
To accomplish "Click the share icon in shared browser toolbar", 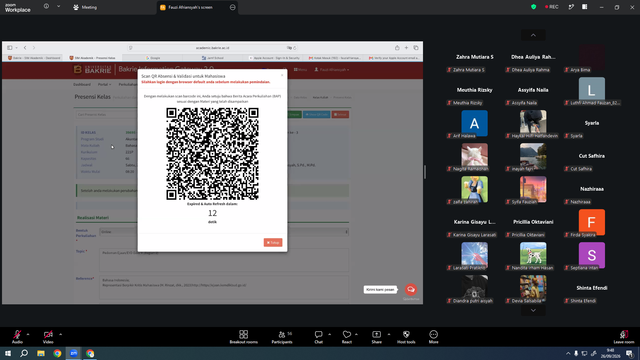I will point(397,48).
